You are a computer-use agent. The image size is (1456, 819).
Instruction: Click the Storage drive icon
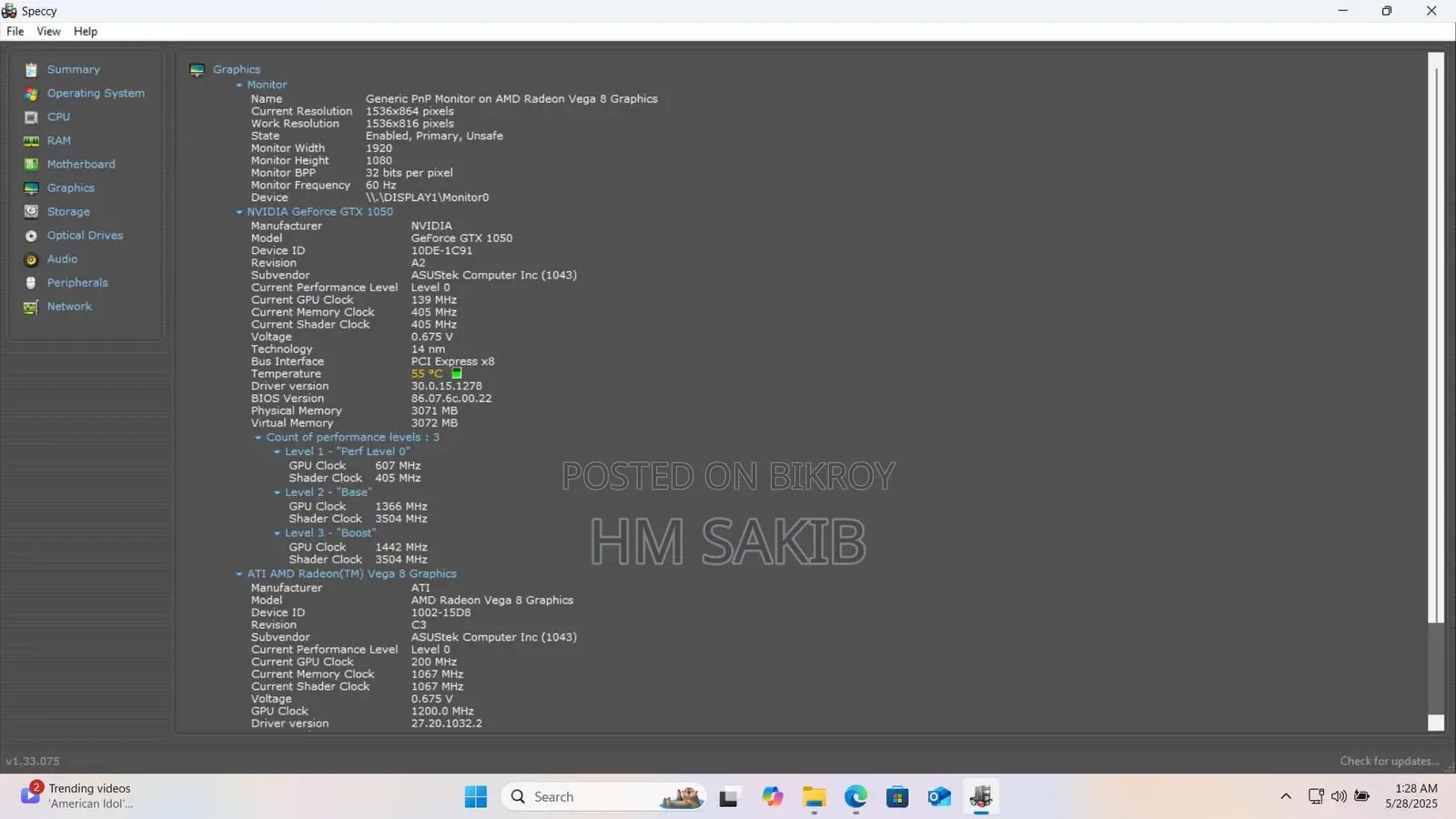pyautogui.click(x=31, y=212)
